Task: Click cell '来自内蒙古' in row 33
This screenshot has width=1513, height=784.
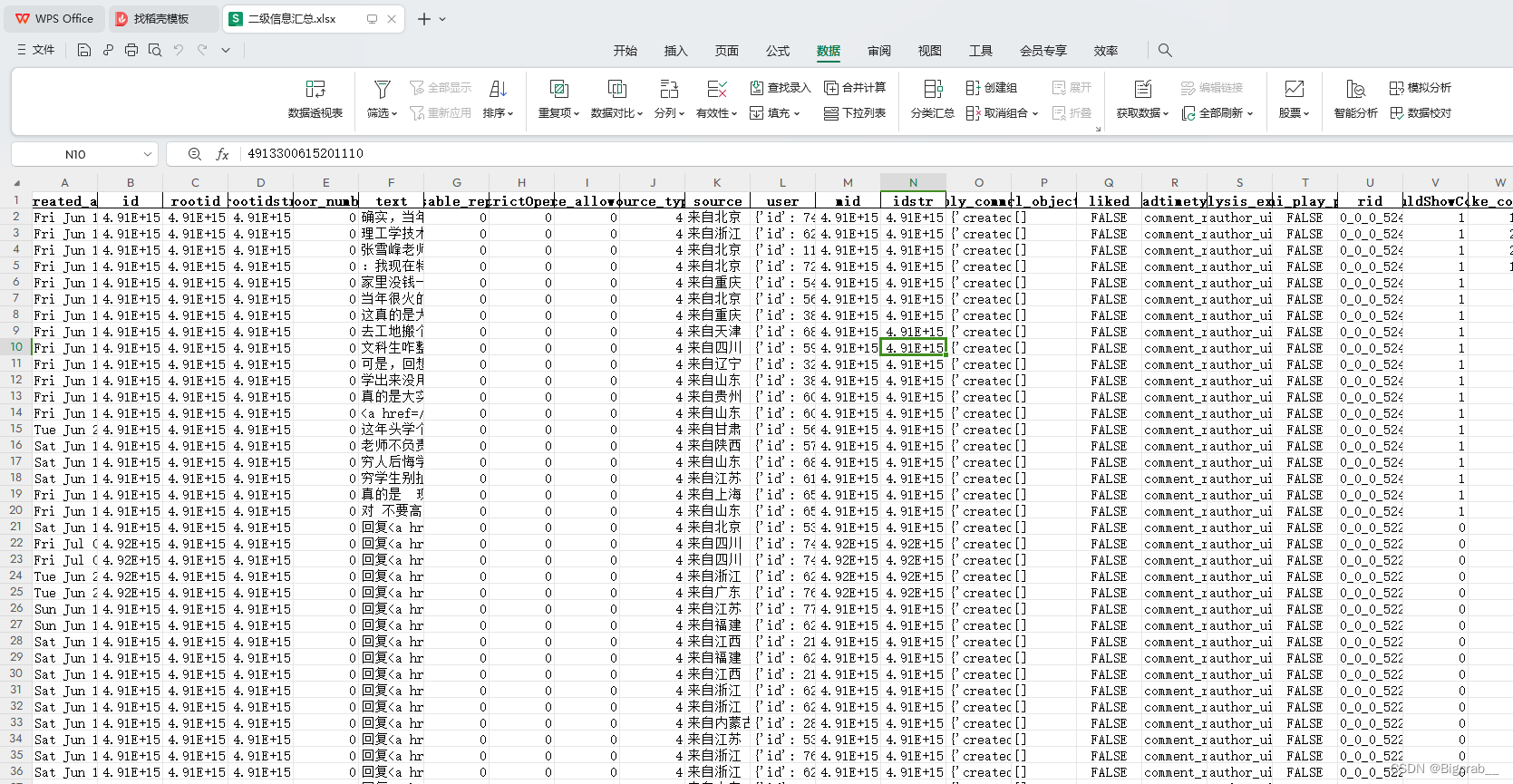Action: [717, 723]
